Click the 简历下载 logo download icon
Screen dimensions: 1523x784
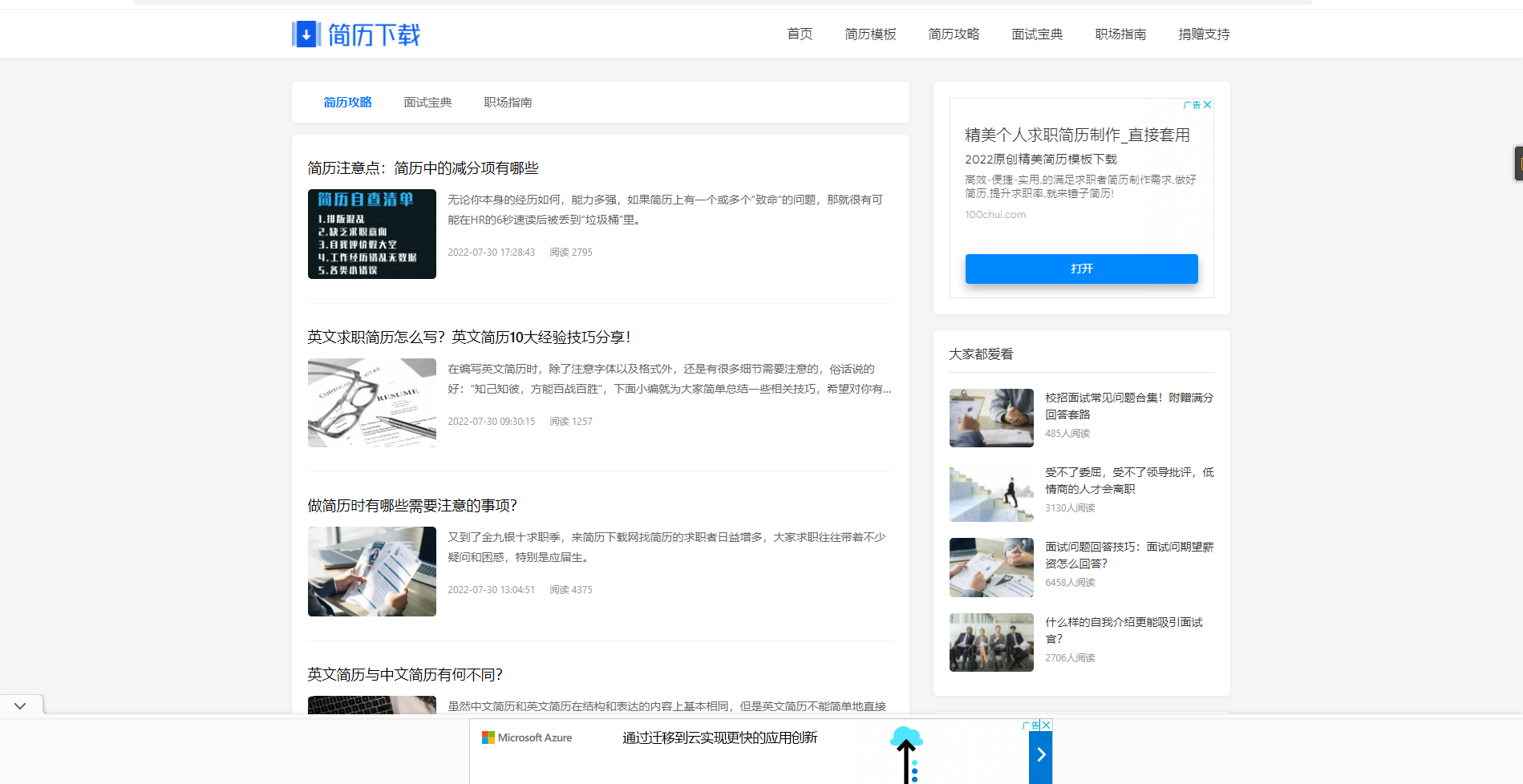(305, 34)
